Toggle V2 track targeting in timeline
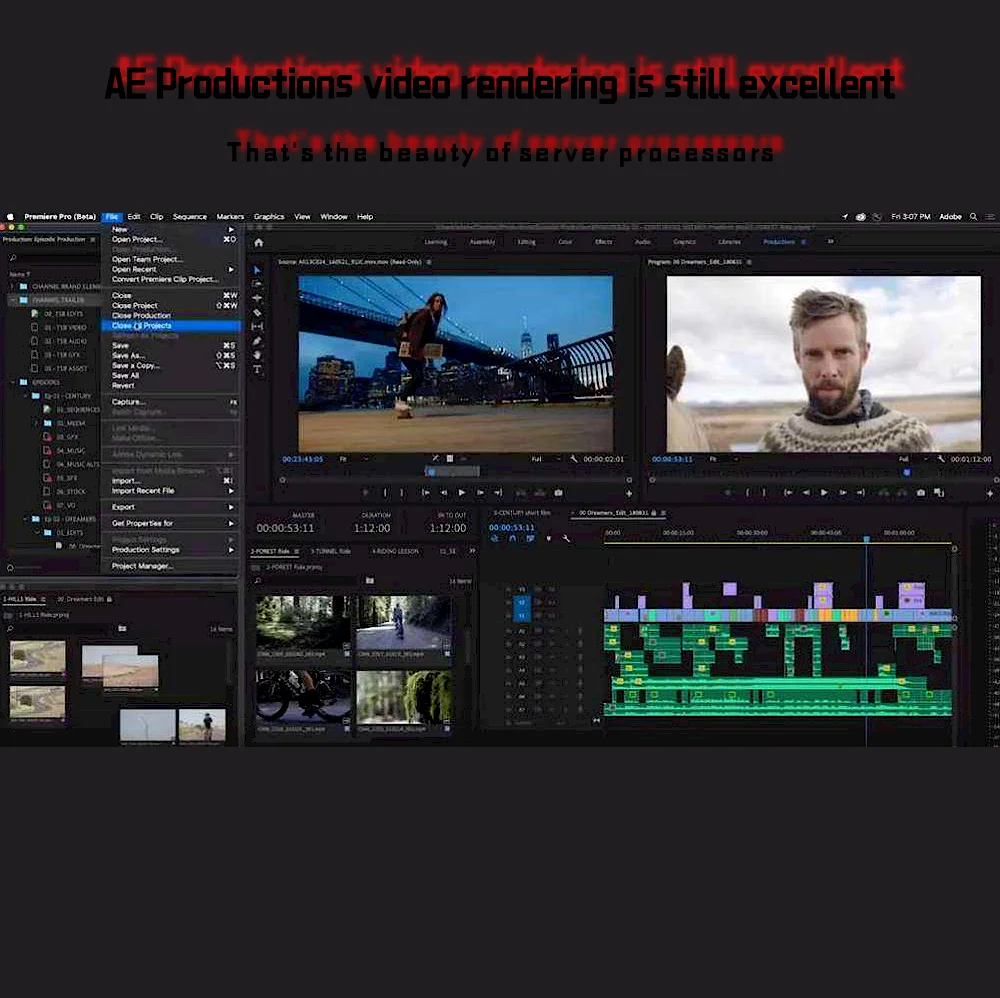Screen dimensions: 1000x998 [522, 602]
